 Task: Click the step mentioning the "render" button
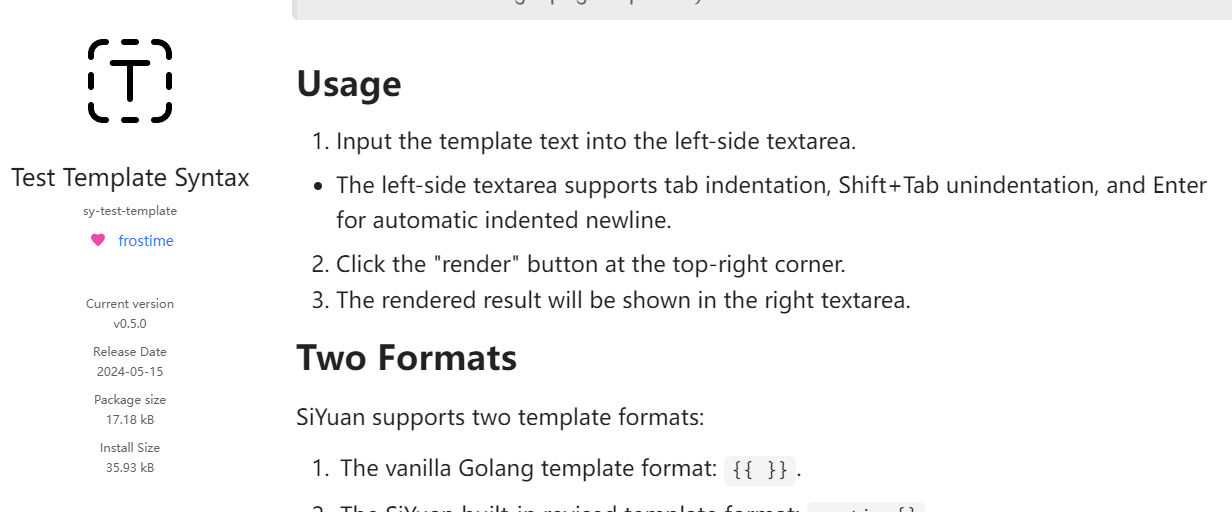click(x=590, y=265)
